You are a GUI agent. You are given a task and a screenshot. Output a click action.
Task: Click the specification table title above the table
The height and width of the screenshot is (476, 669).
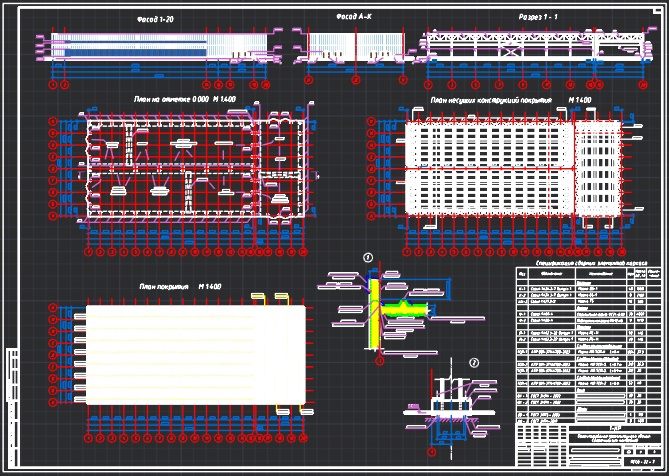click(x=591, y=264)
